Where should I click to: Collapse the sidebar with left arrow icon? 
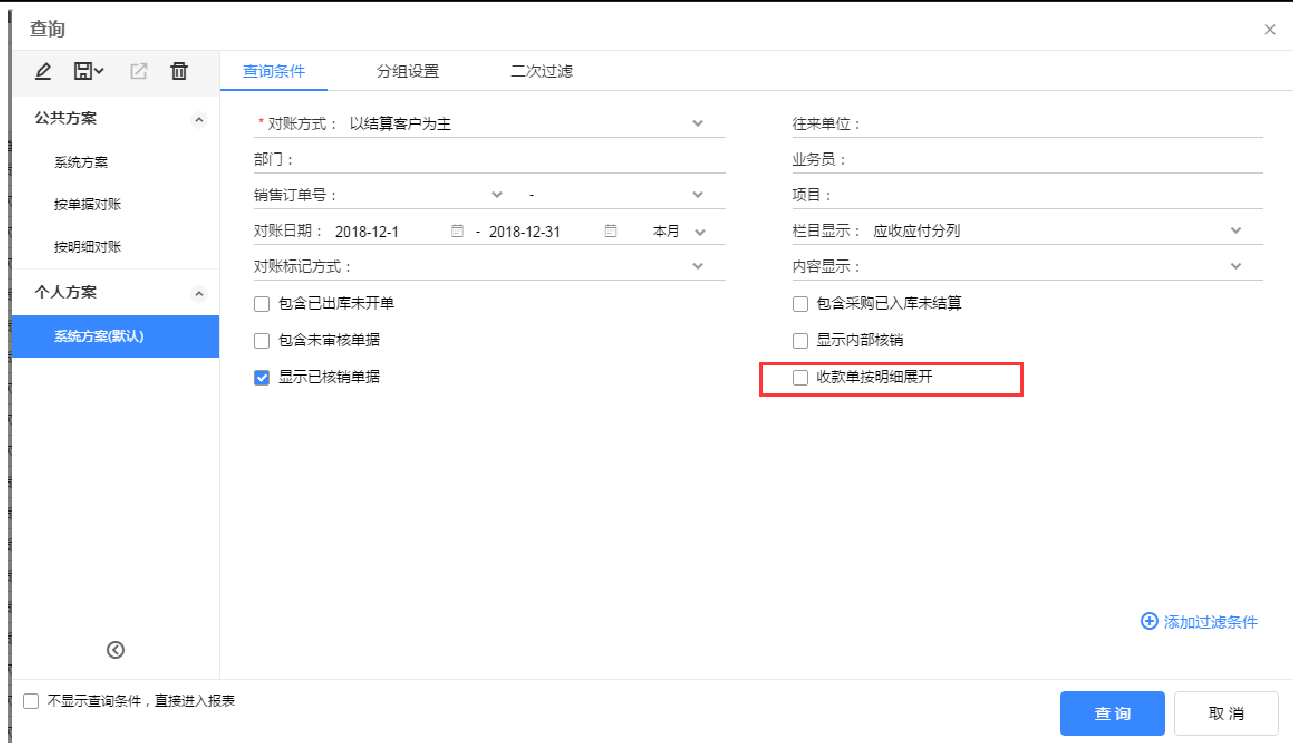(115, 650)
